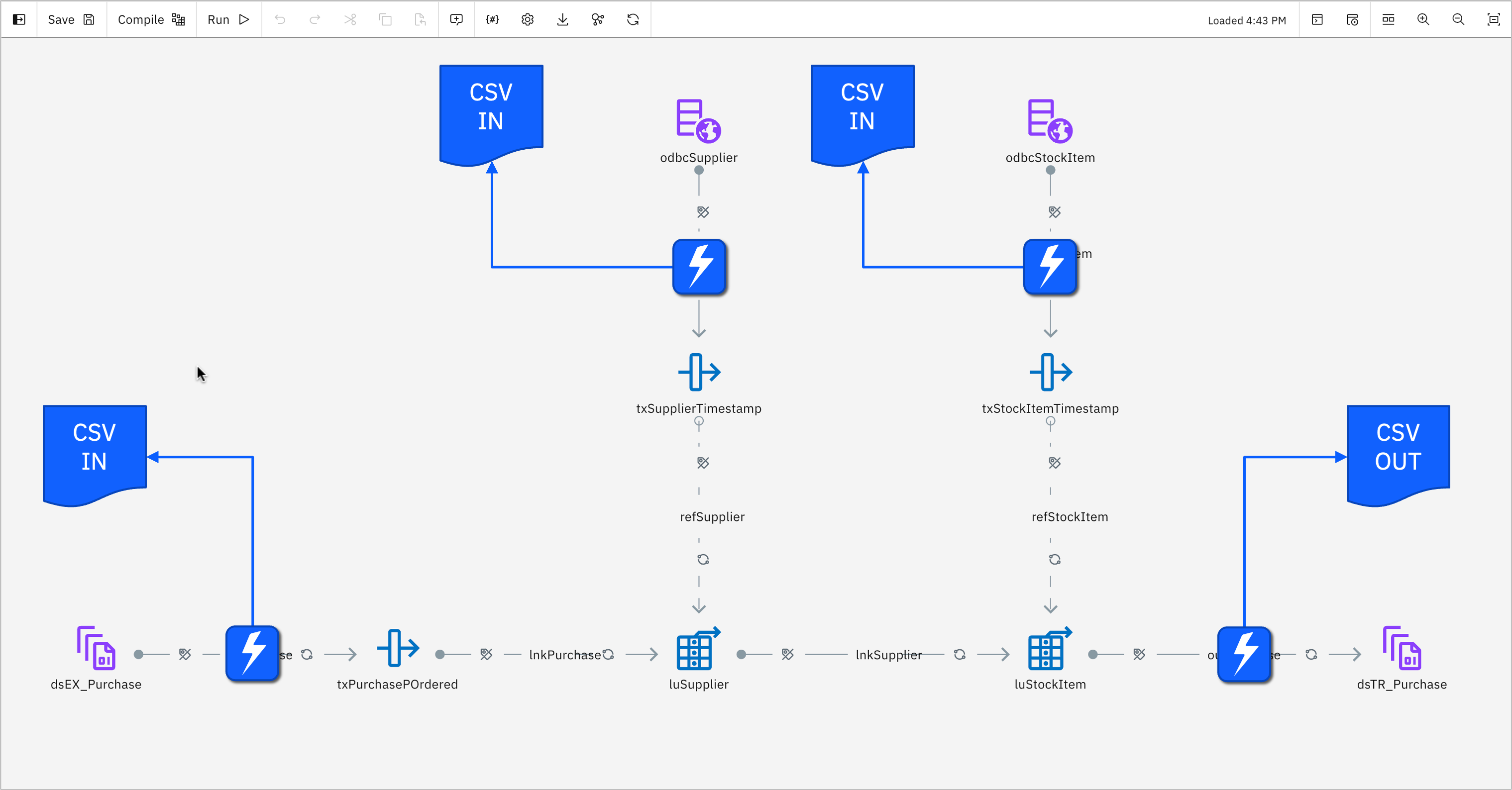Click the zoom in magnifier icon
1512x790 pixels.
tap(1423, 19)
